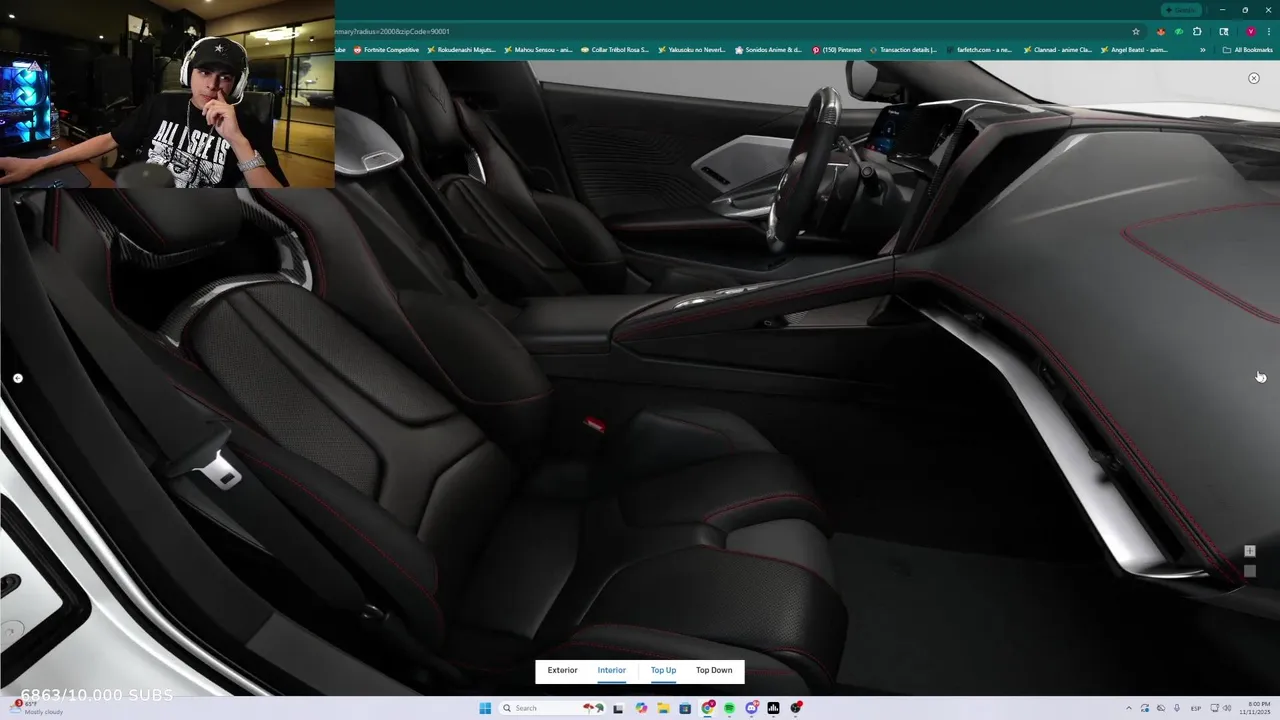This screenshot has width=1280, height=720.
Task: Open the Chrome profile avatar
Action: 1250,31
